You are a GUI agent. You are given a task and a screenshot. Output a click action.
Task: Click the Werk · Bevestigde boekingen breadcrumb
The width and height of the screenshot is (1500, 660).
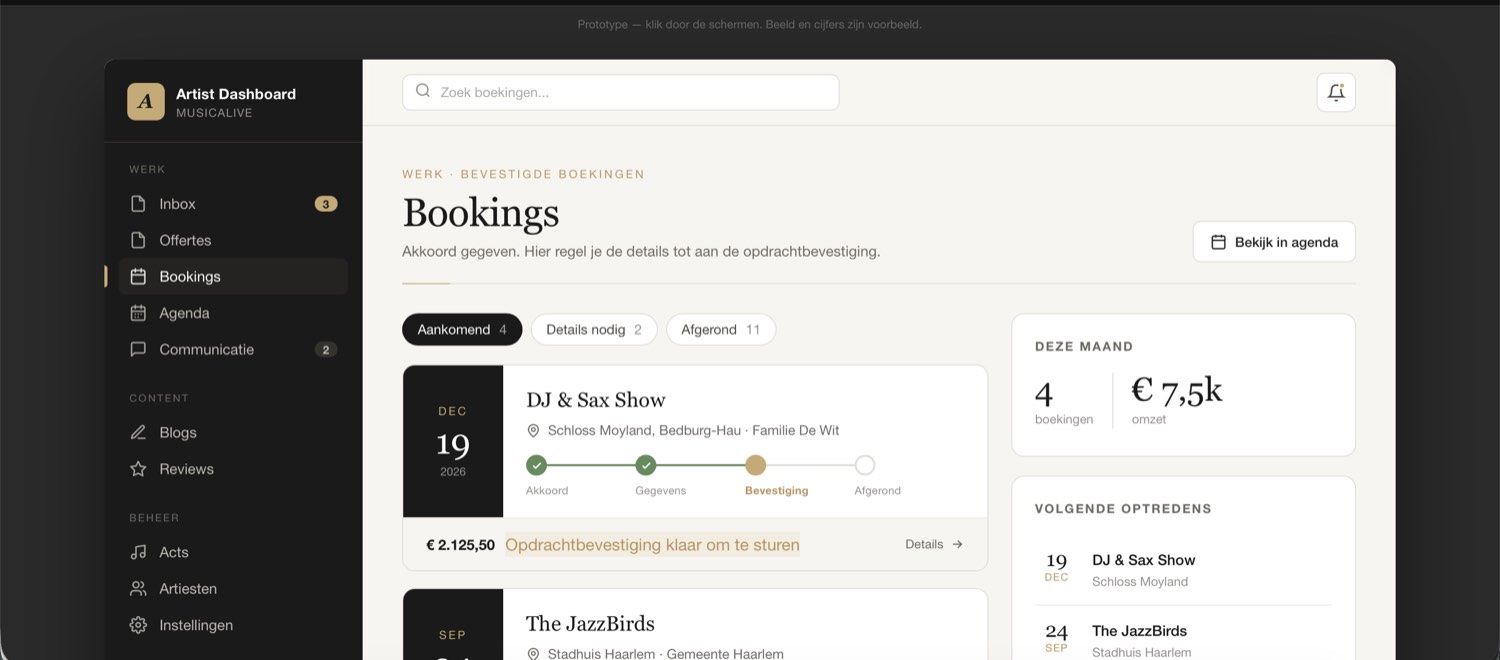[523, 174]
